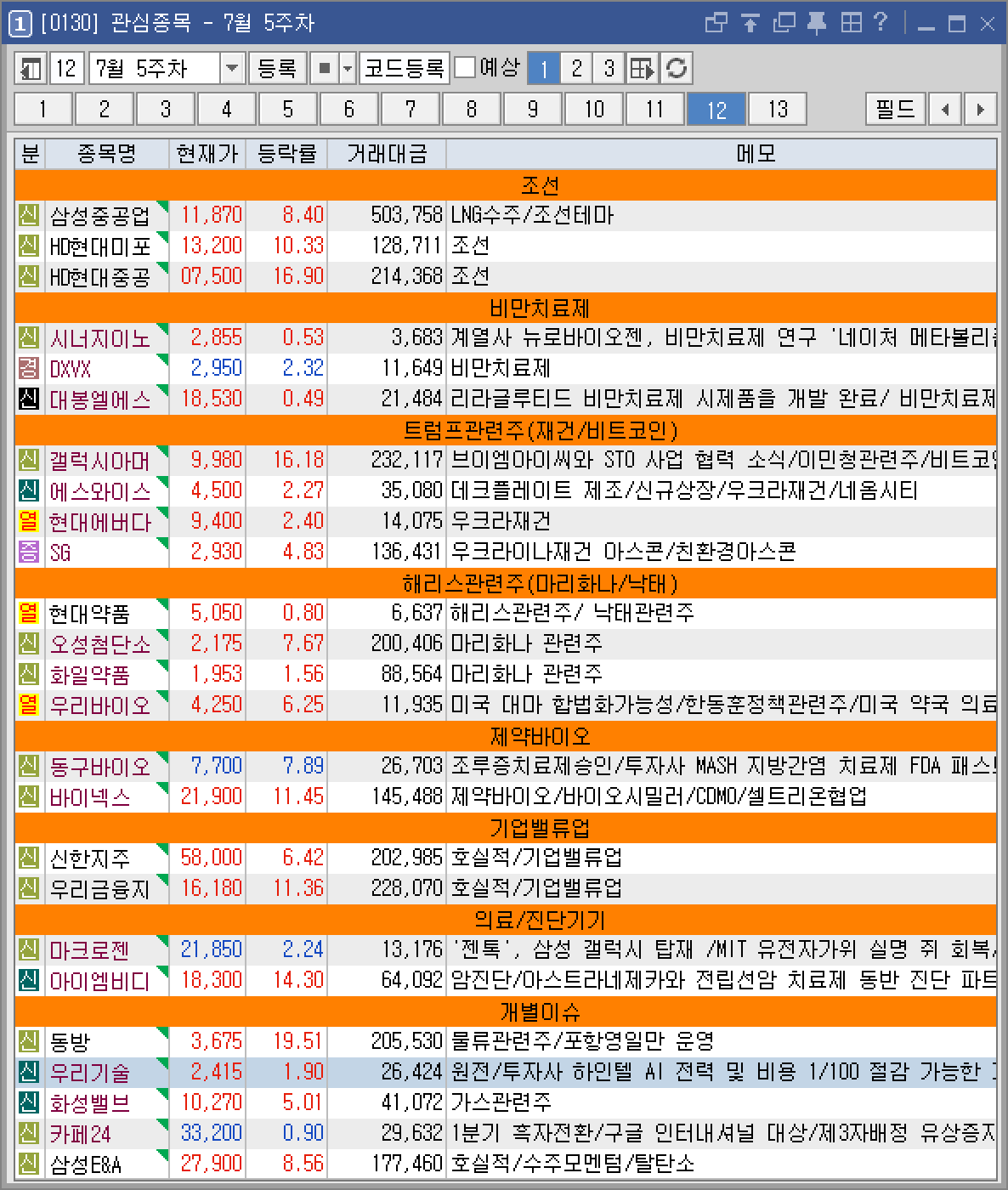
Task: Click the market icon beside 동방
Action: pyautogui.click(x=29, y=1042)
